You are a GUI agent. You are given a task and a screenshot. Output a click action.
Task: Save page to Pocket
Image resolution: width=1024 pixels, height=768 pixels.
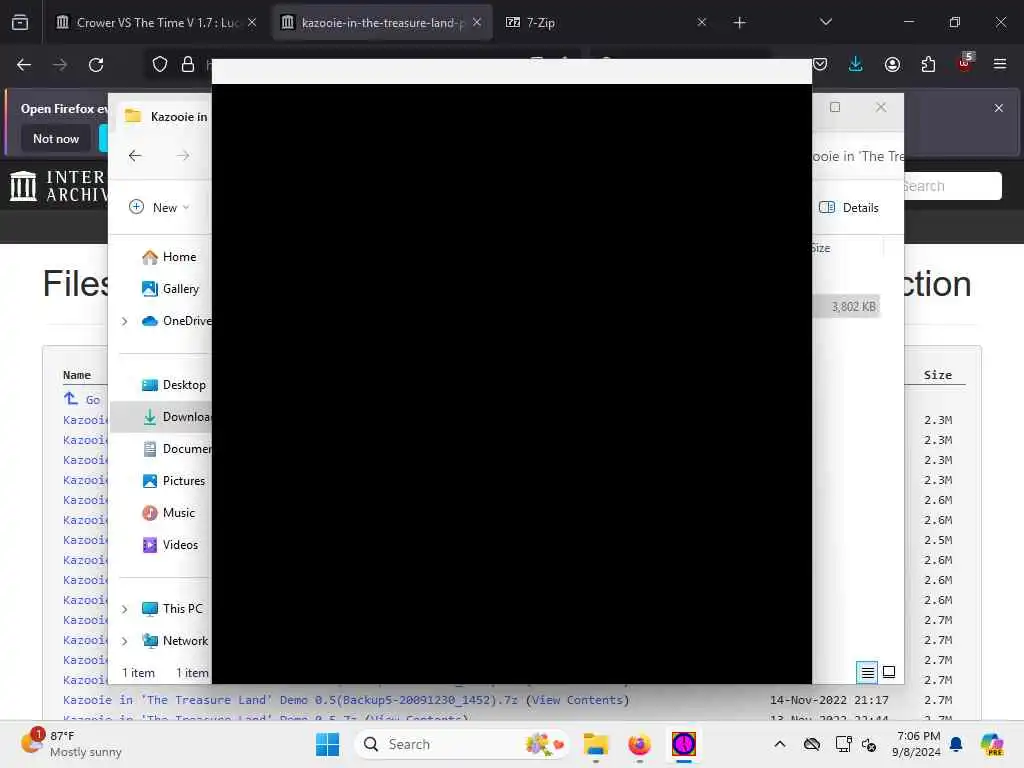[820, 64]
